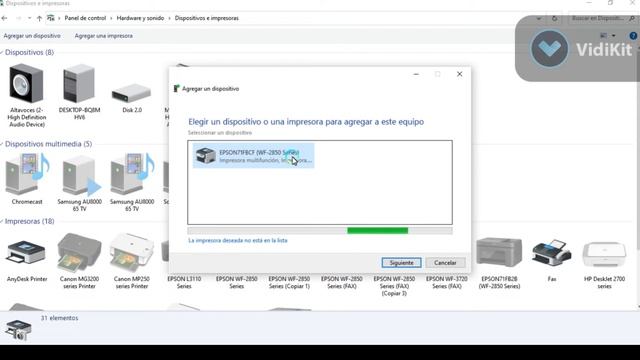Go to Hardware y sonido breadcrumb

coord(140,18)
